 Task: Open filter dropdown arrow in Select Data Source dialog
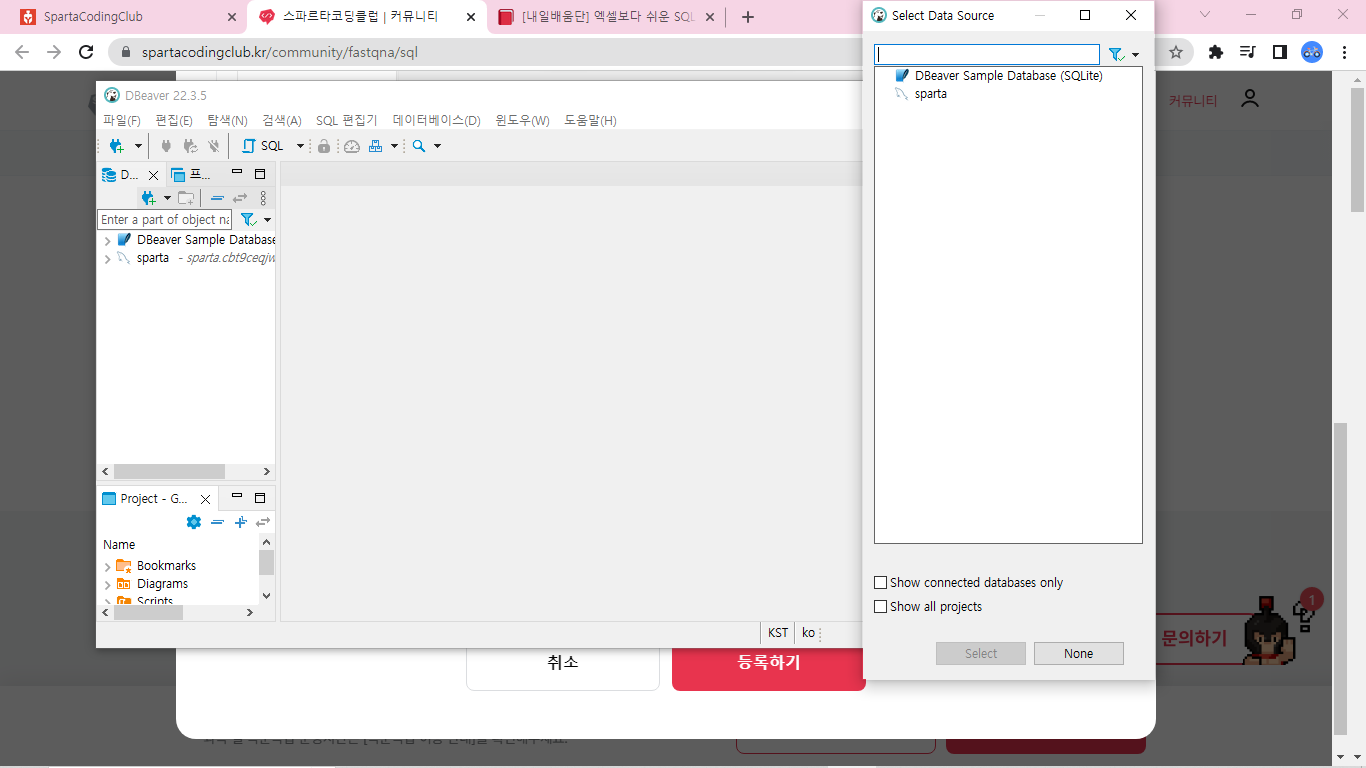pos(1135,55)
